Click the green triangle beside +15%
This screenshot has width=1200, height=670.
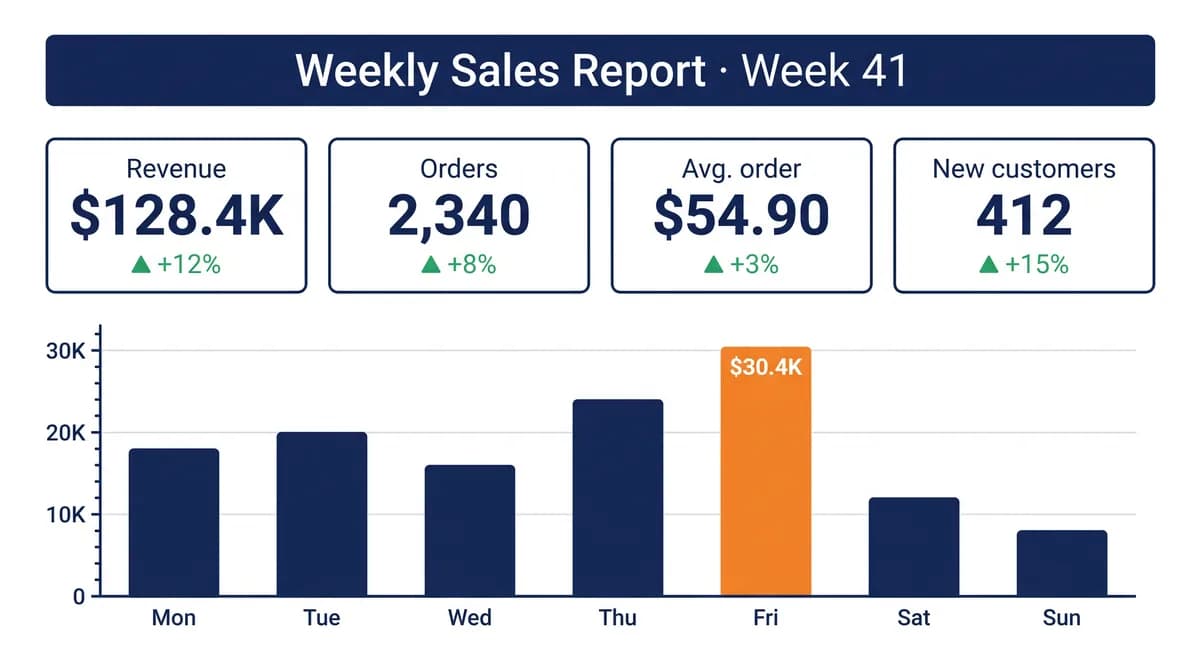pos(988,265)
